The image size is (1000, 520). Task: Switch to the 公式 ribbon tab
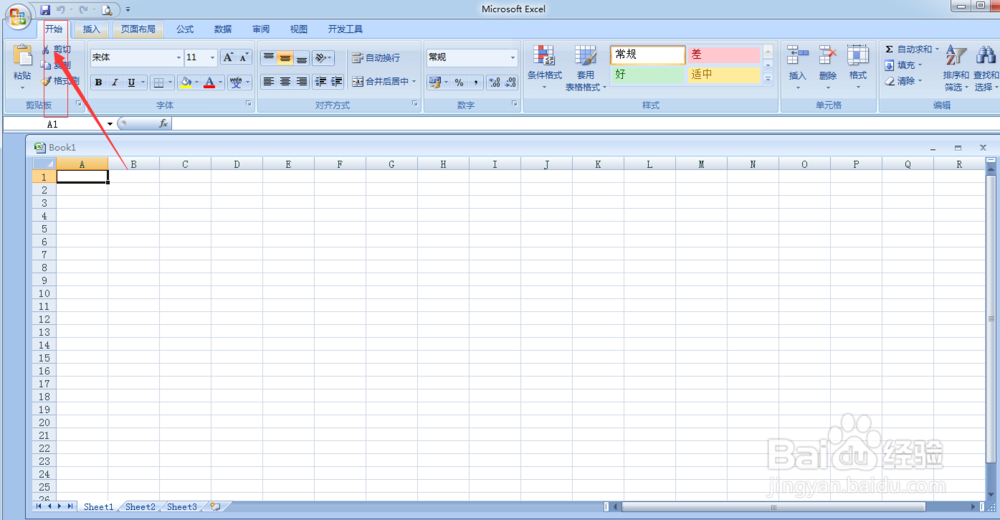[185, 29]
